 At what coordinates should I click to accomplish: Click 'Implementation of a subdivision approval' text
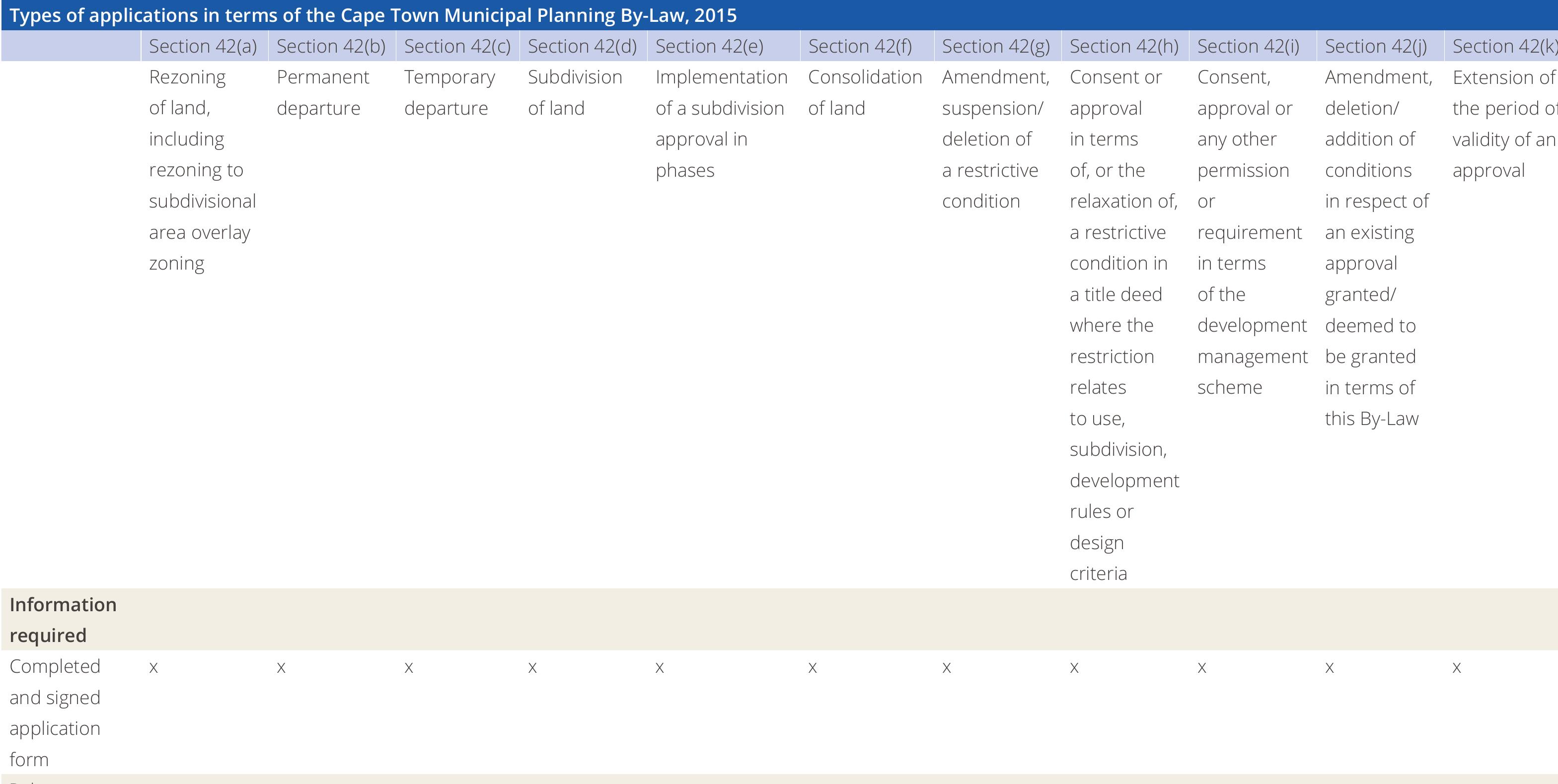[721, 123]
